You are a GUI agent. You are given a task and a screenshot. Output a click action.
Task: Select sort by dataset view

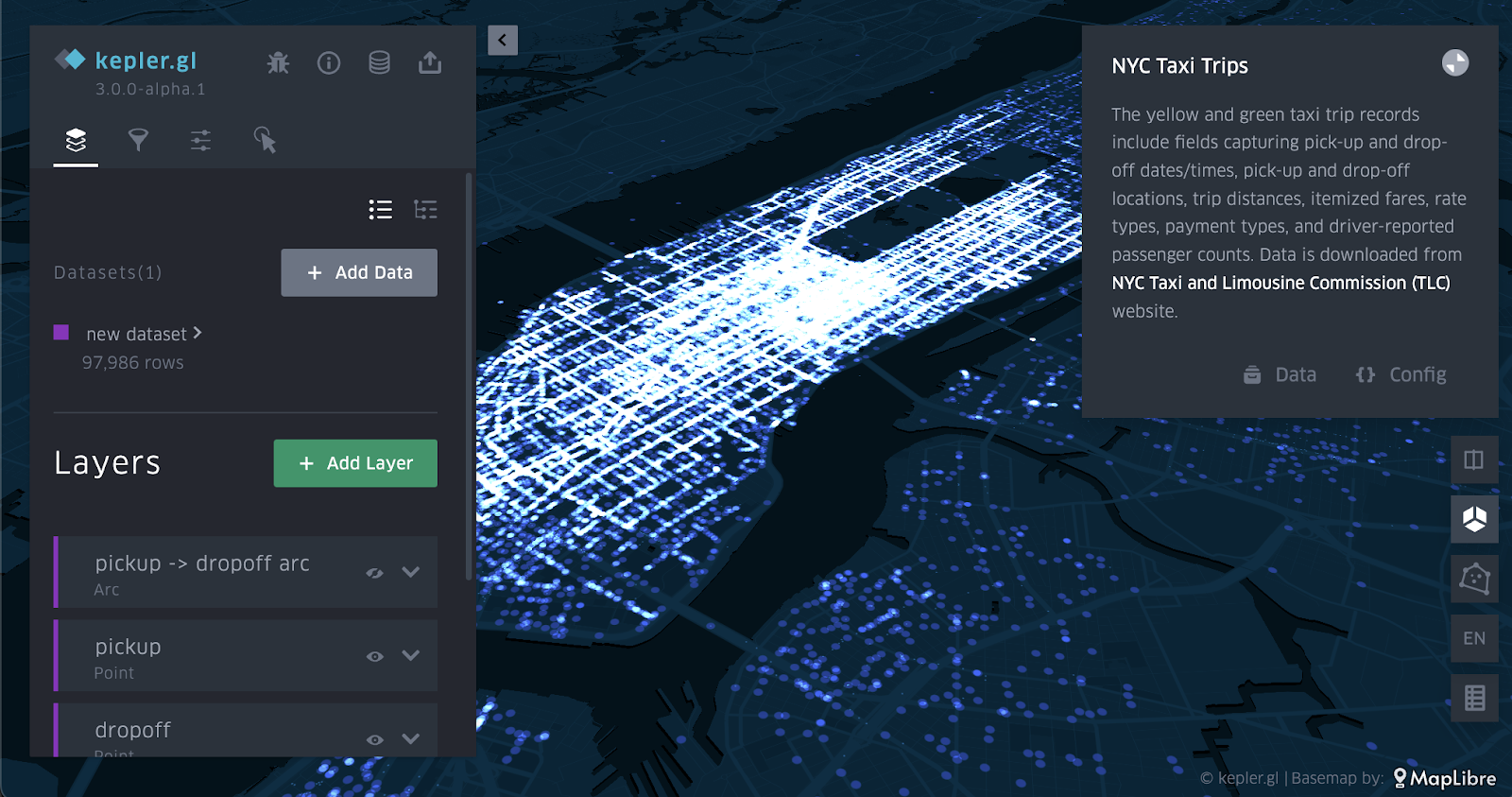[425, 209]
